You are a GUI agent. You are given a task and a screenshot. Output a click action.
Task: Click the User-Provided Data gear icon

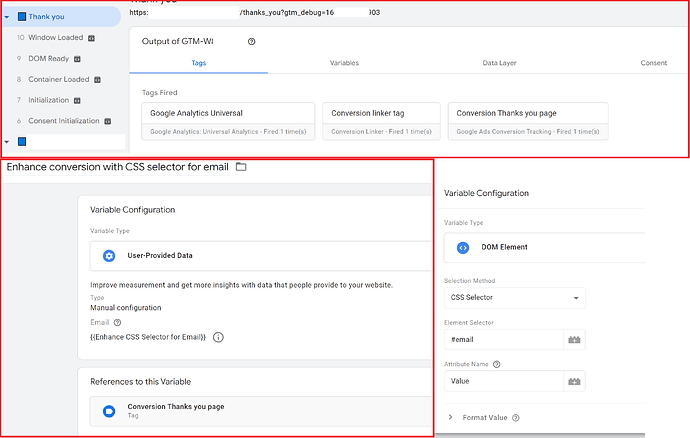tap(109, 256)
